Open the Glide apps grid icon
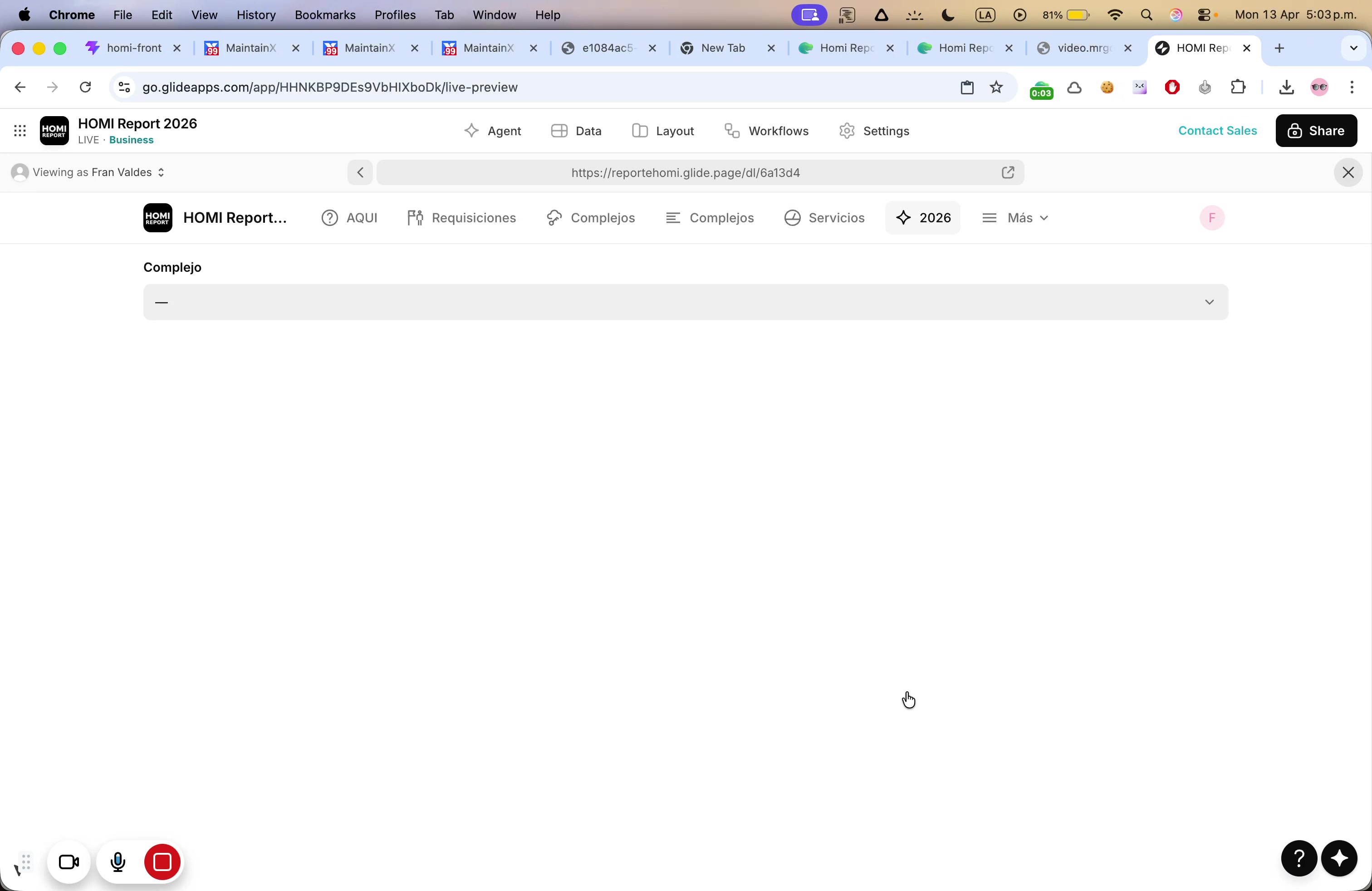Image resolution: width=1372 pixels, height=891 pixels. (x=20, y=131)
